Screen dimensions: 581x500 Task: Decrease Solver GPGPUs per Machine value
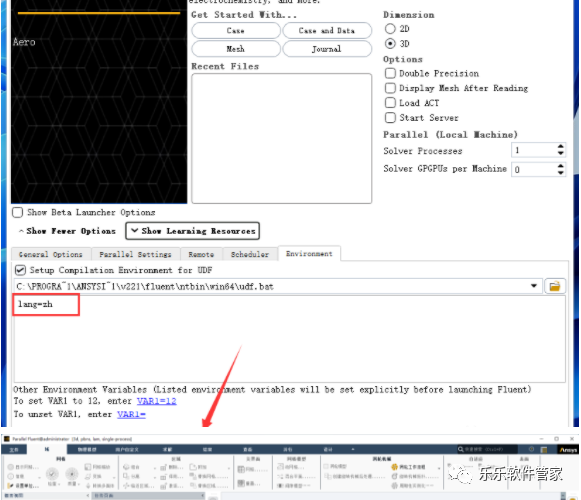[x=560, y=172]
